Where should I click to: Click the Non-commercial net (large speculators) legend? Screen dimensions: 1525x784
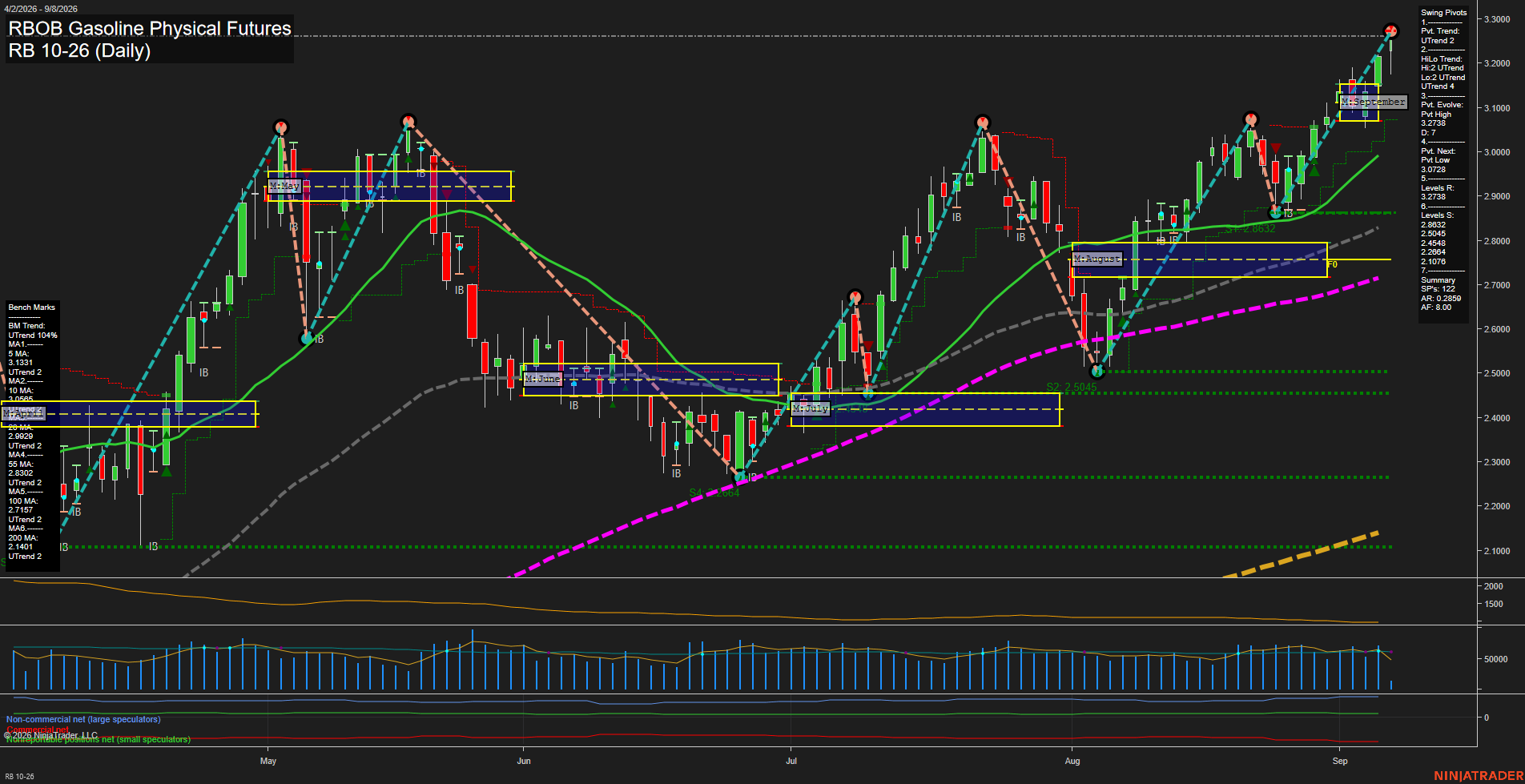point(83,720)
